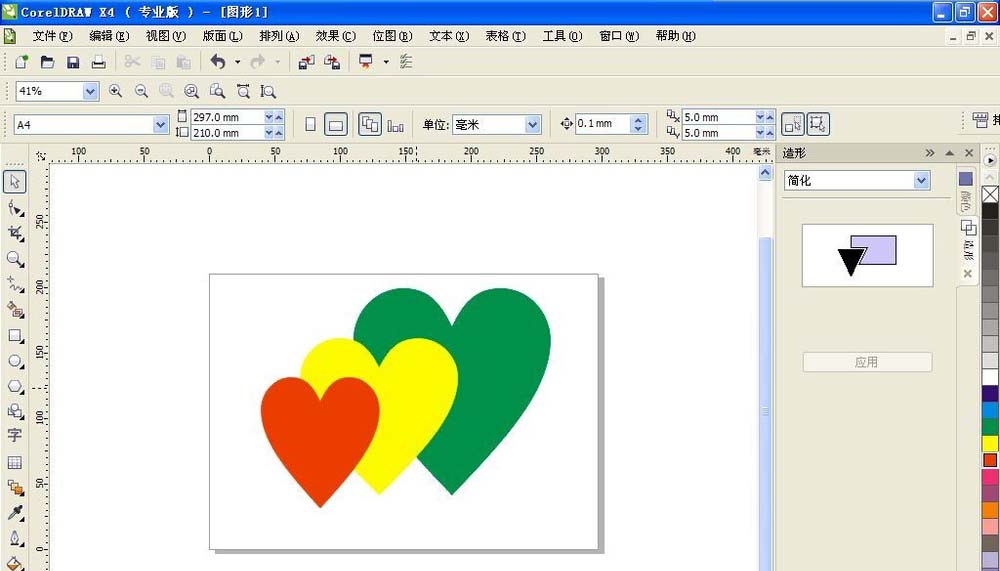The height and width of the screenshot is (571, 1000).
Task: Select the Polygon tool
Action: [x=15, y=387]
